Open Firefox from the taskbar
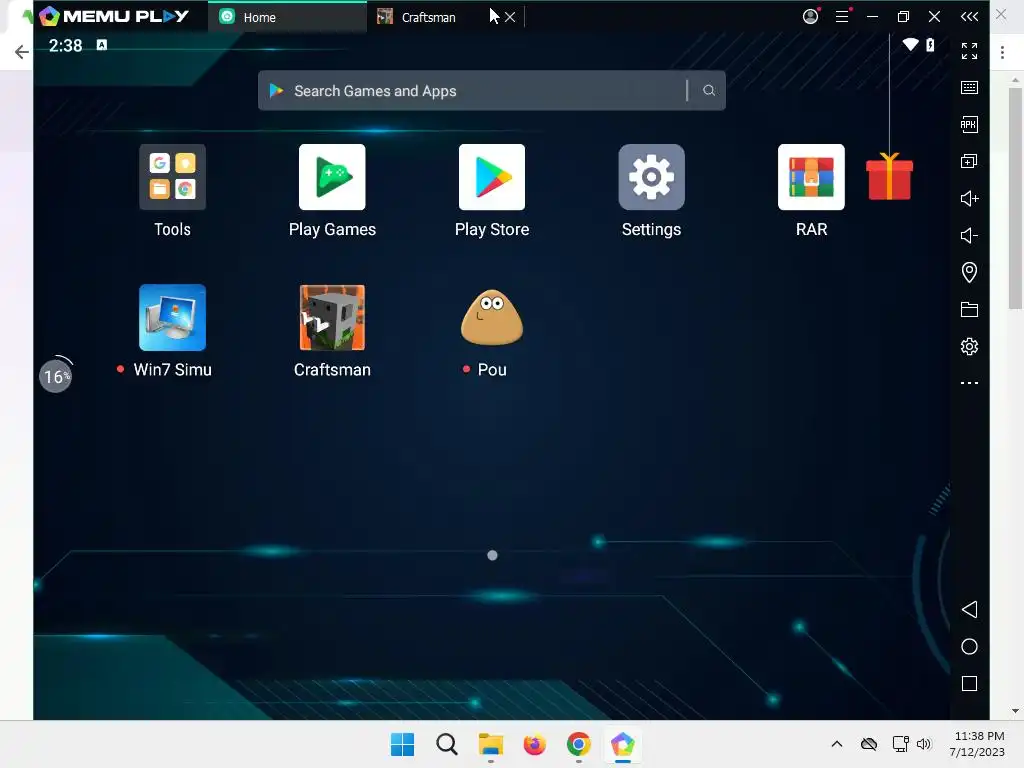 pos(534,744)
